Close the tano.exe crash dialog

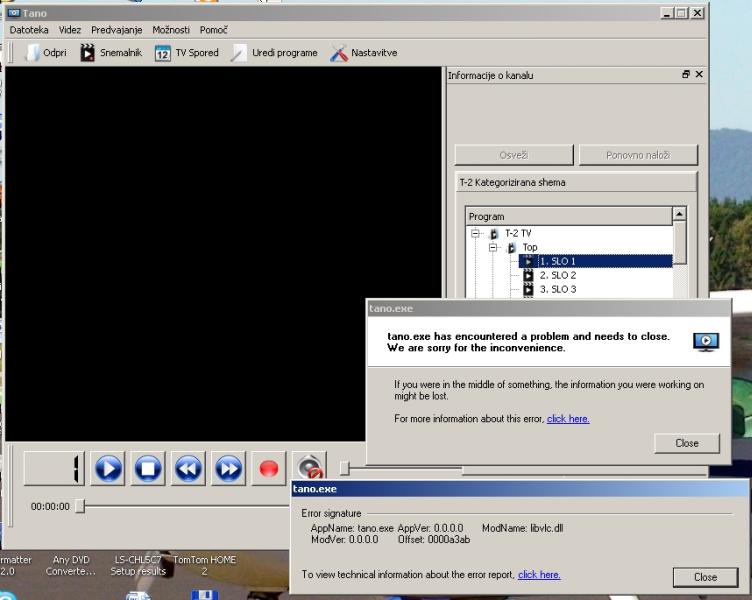pyautogui.click(x=687, y=443)
